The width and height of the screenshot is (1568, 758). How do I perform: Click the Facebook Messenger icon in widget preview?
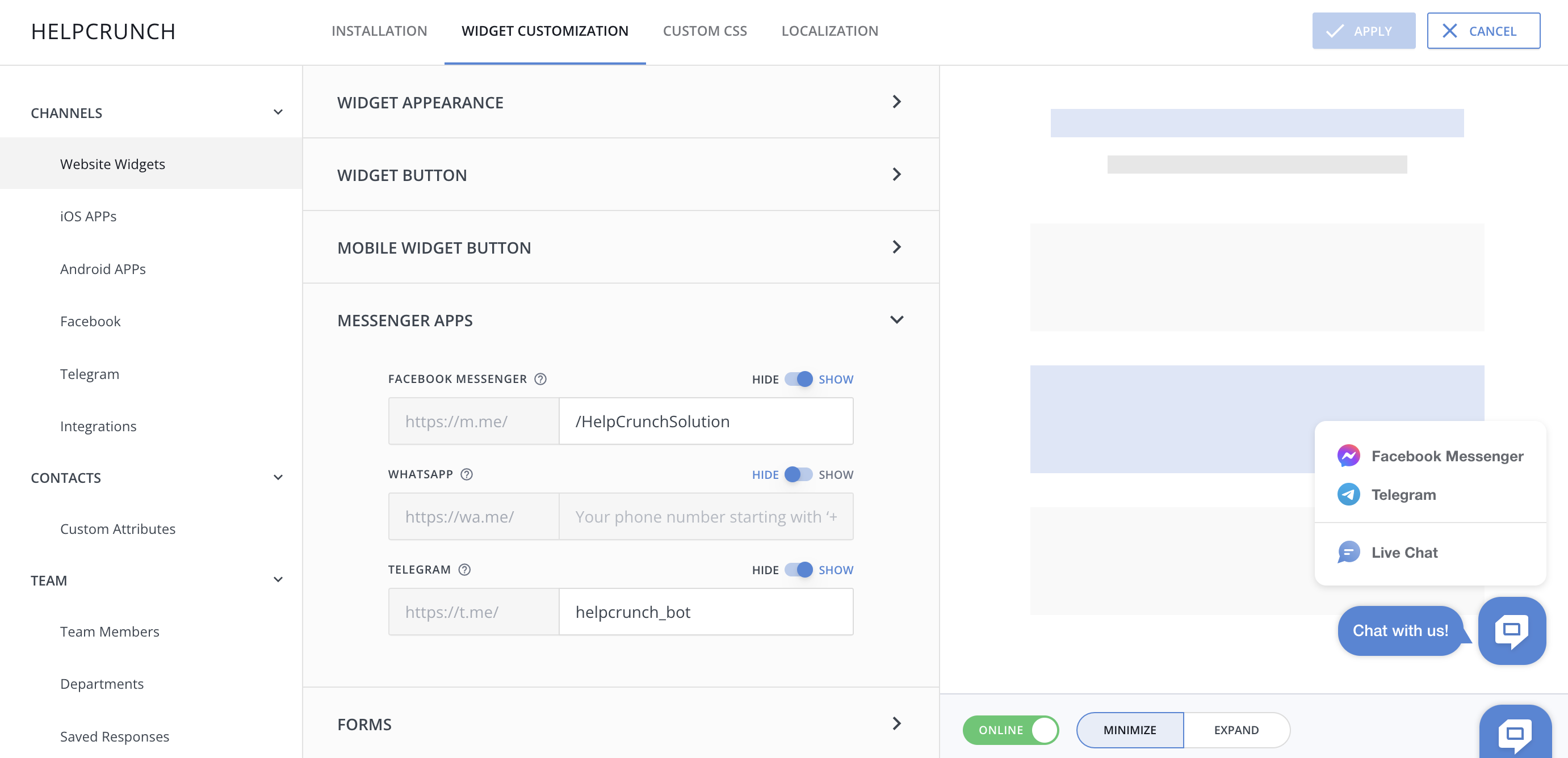[1348, 456]
